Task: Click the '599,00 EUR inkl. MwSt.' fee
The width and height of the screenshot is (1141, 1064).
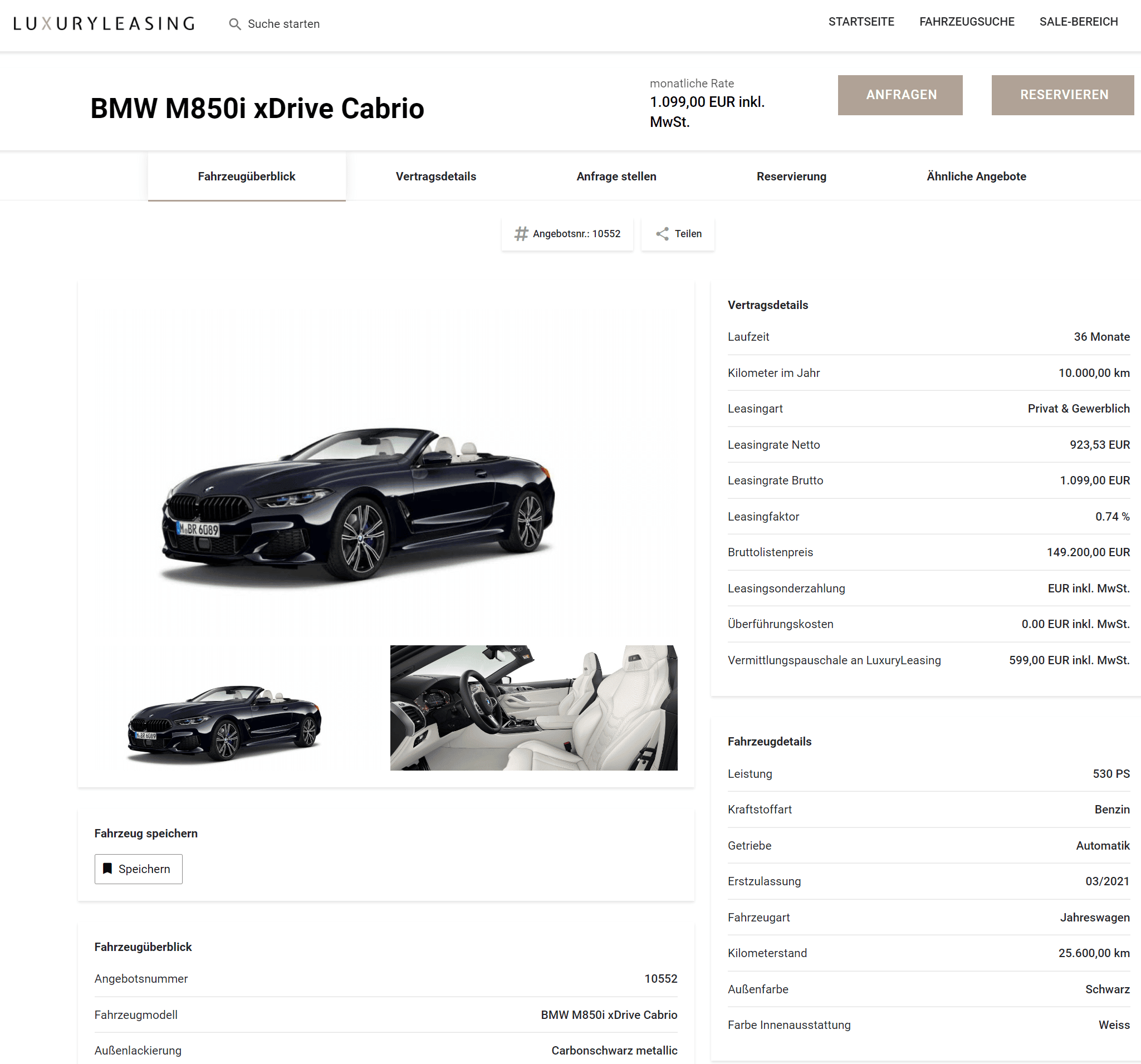Action: [x=1069, y=660]
